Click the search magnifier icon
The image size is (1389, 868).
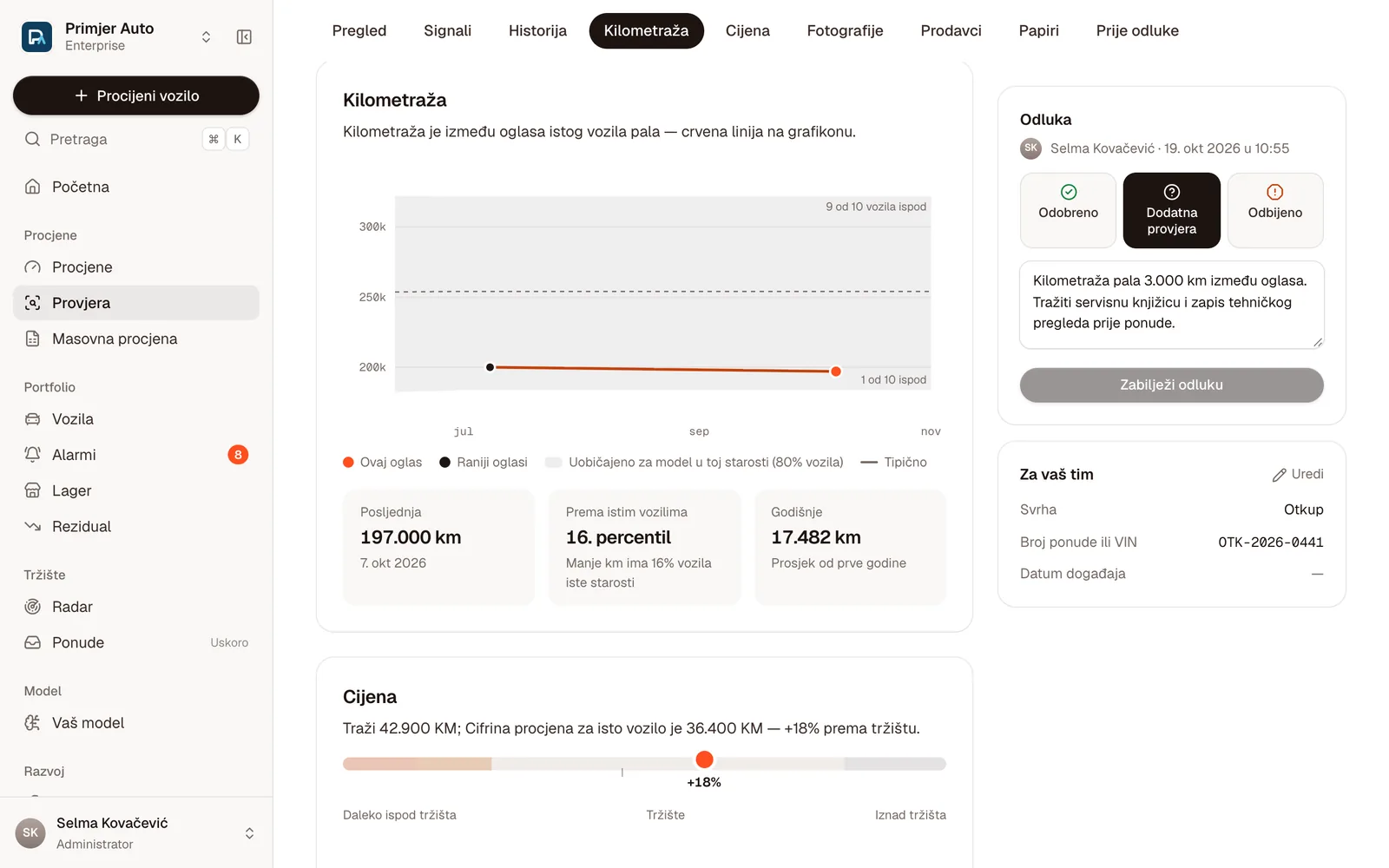(32, 139)
